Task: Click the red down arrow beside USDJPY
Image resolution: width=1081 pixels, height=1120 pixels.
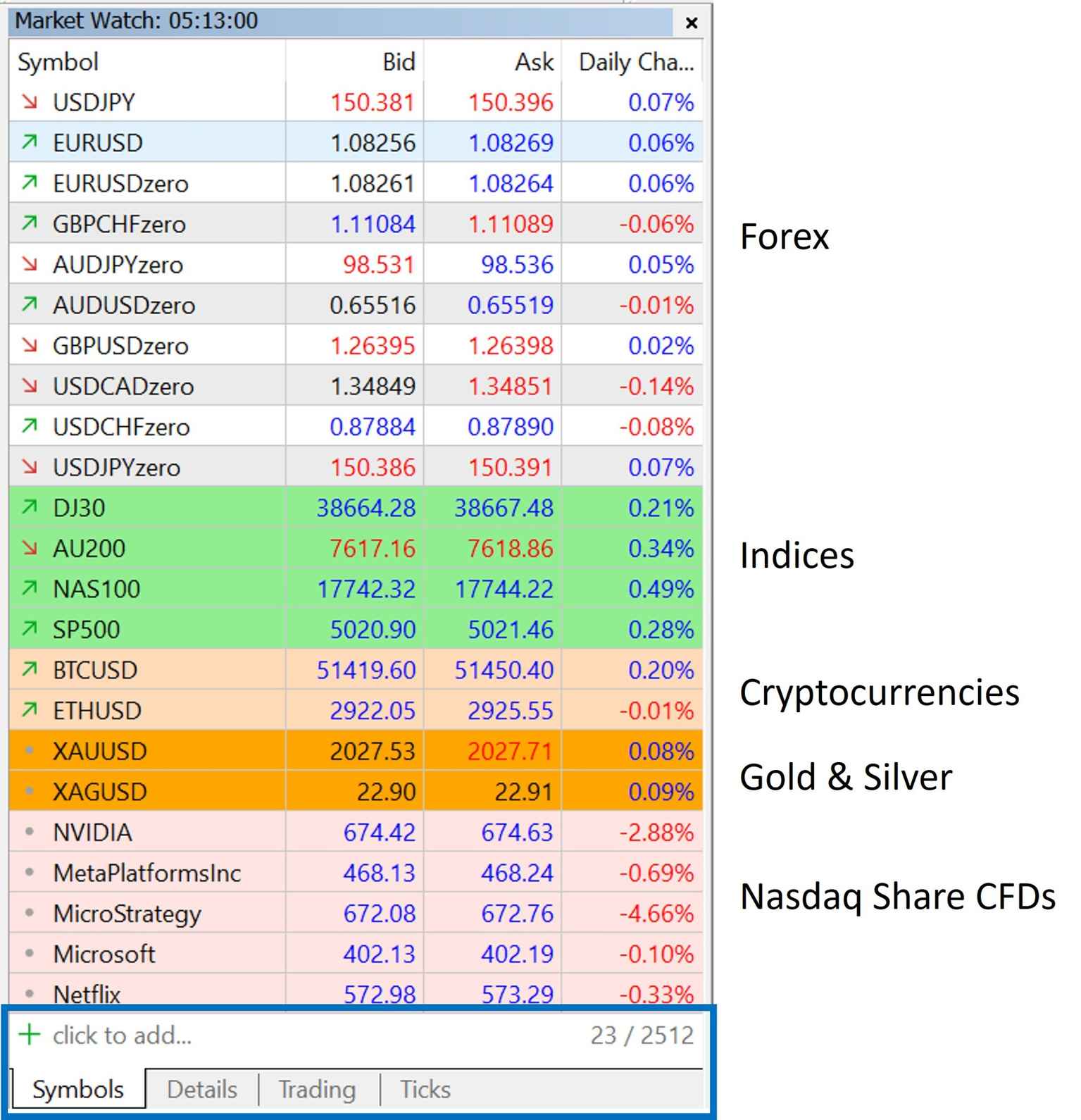Action: tap(30, 102)
